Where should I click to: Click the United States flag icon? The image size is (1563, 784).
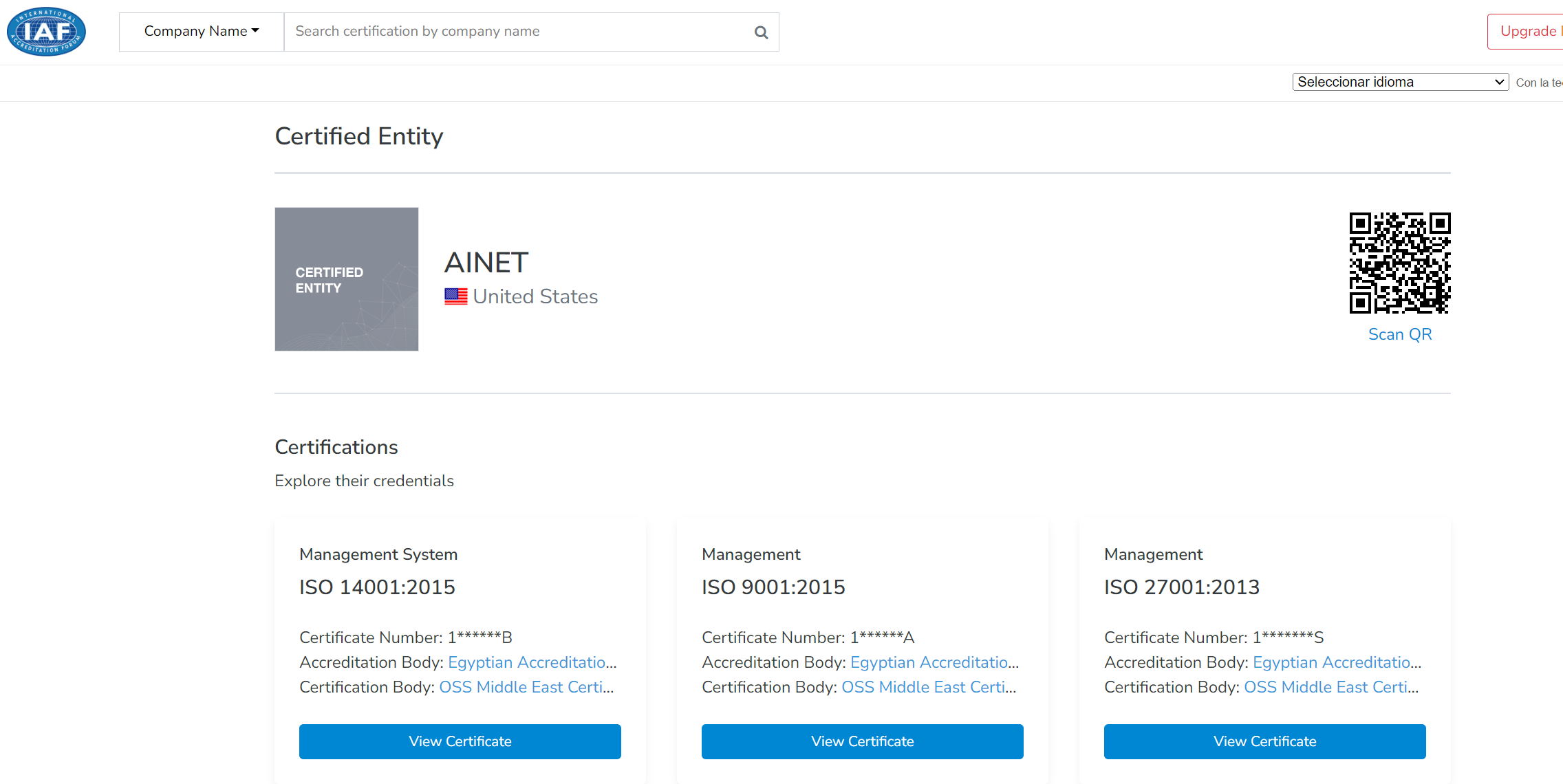[x=455, y=296]
